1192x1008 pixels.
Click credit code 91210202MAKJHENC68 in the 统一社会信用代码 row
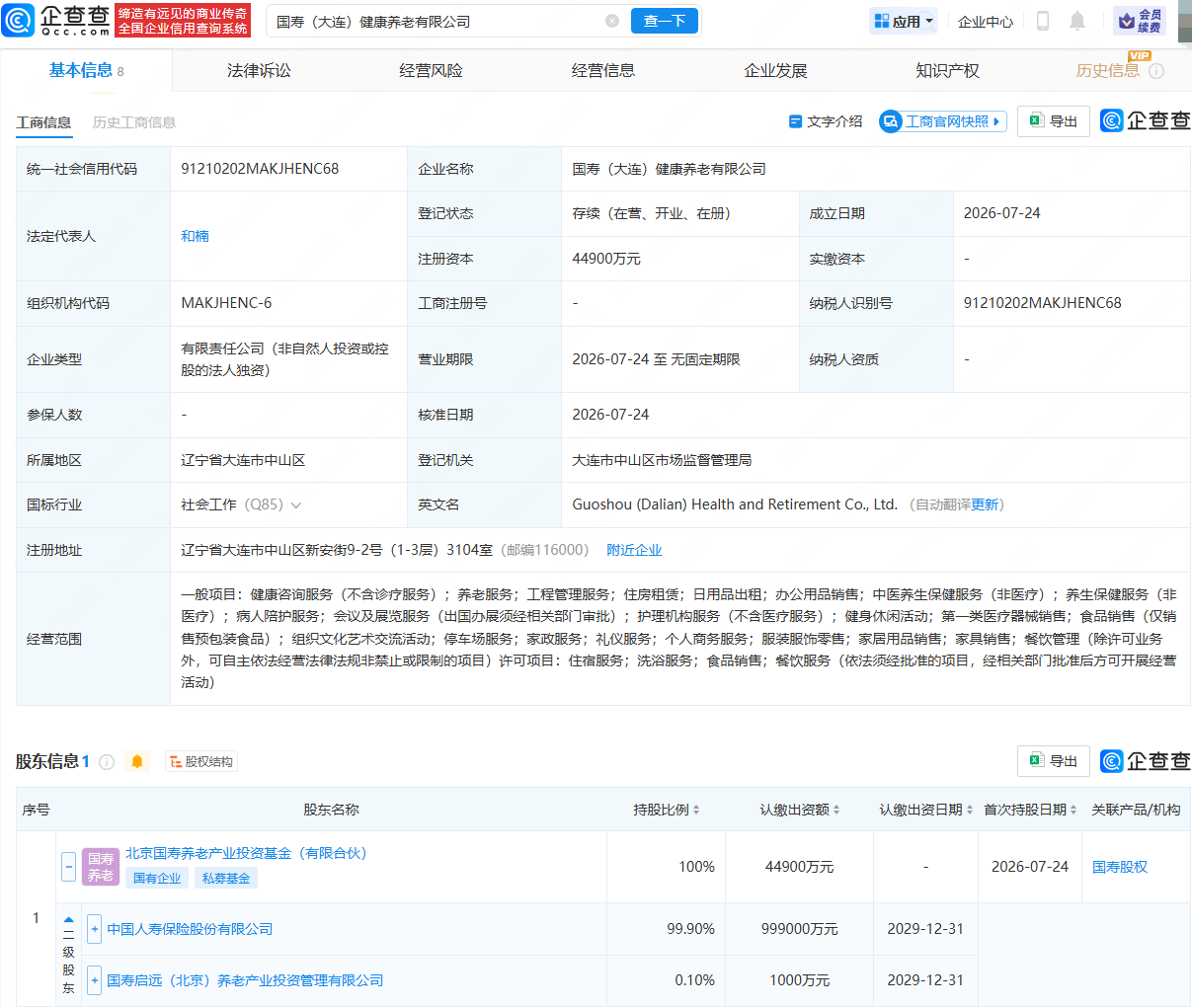click(x=260, y=169)
